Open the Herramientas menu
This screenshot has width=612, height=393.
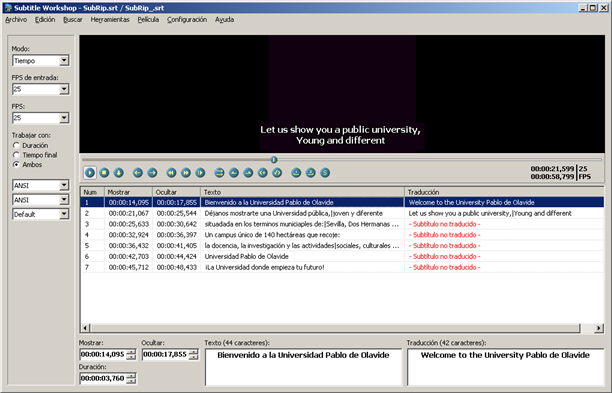(x=110, y=20)
